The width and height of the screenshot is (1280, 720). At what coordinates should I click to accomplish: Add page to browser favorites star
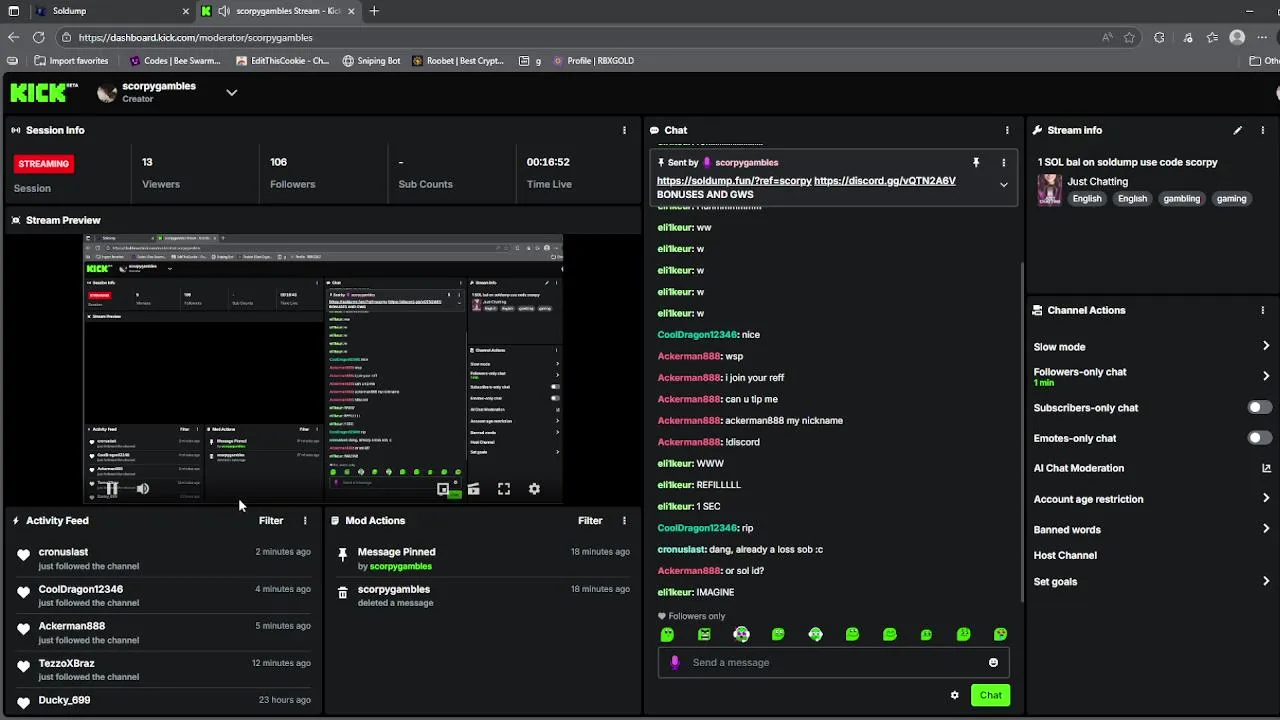1129,37
